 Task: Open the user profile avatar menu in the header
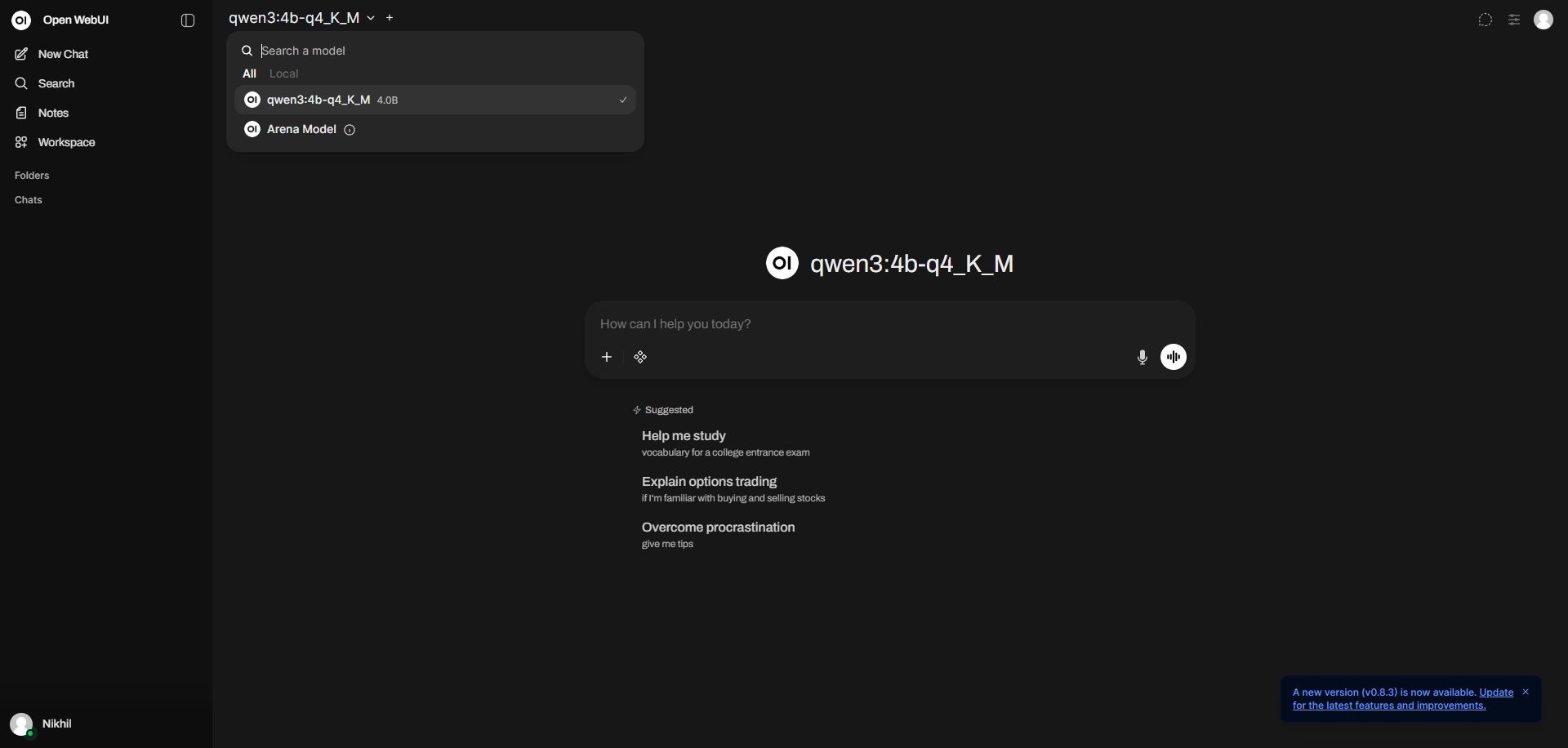1543,20
